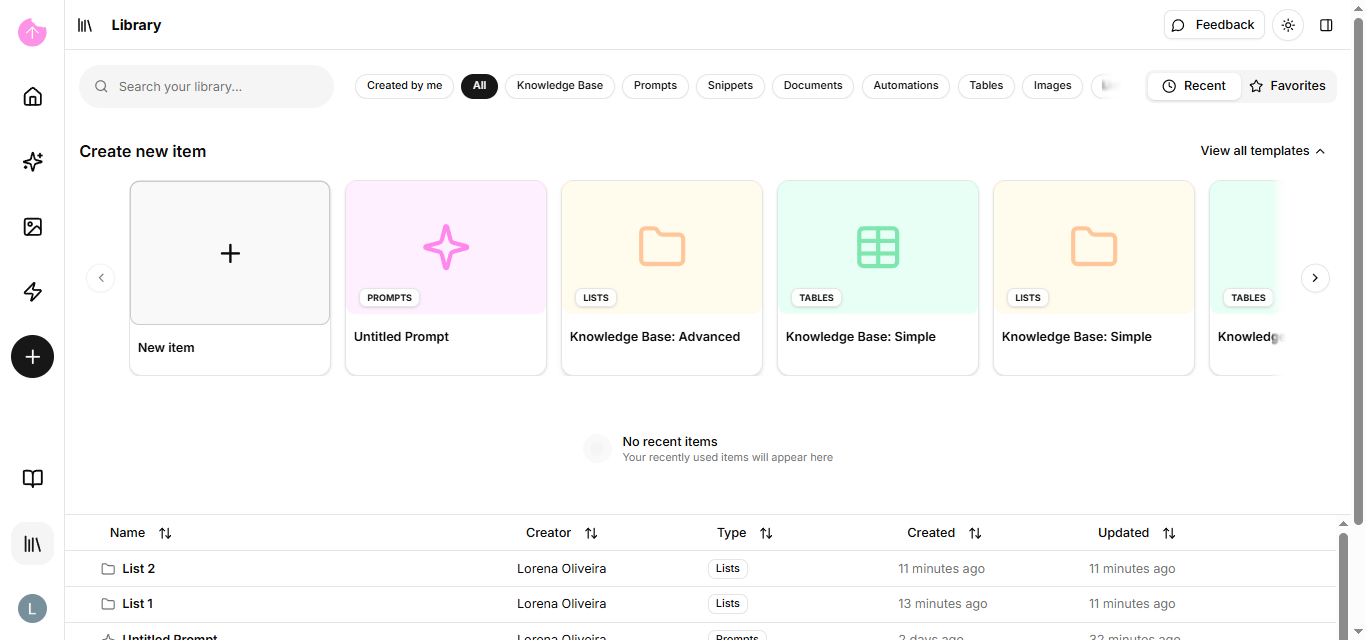Click the sparkles AI icon in sidebar
The width and height of the screenshot is (1366, 640).
(33, 162)
